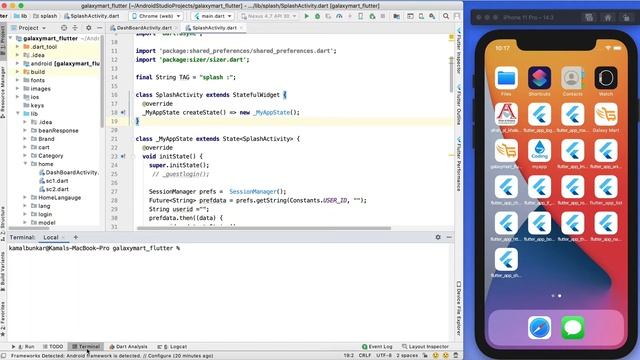This screenshot has height=360, width=640.
Task: Start debugging with the bug icon
Action: (318, 16)
